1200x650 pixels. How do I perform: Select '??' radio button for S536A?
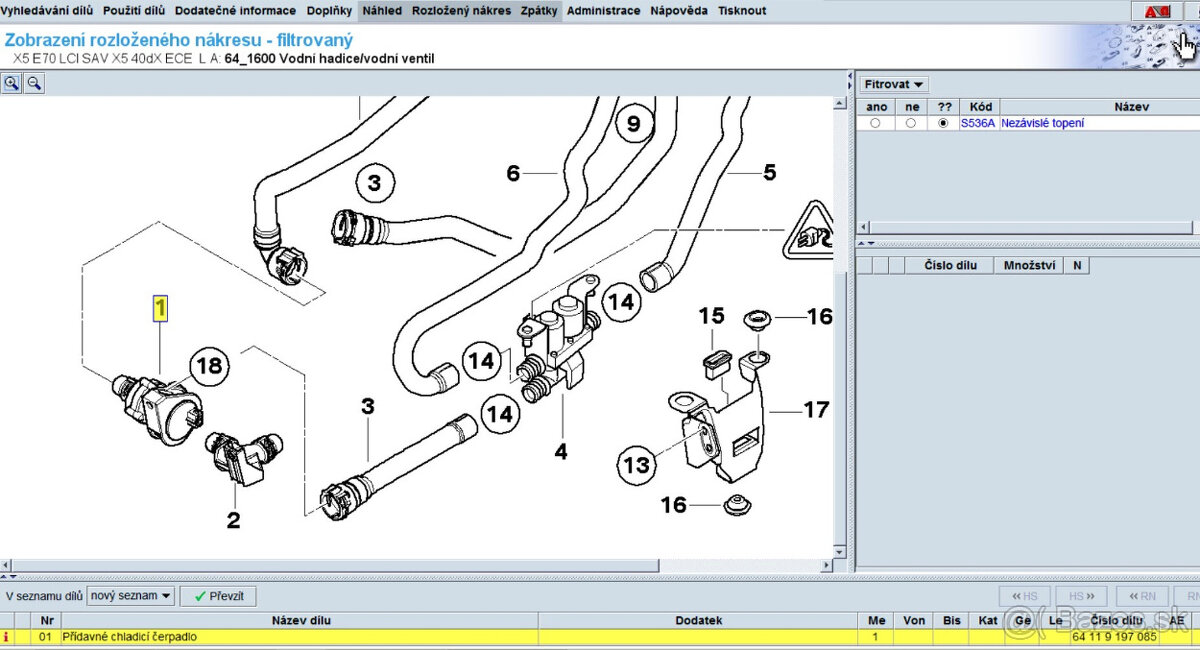click(943, 123)
